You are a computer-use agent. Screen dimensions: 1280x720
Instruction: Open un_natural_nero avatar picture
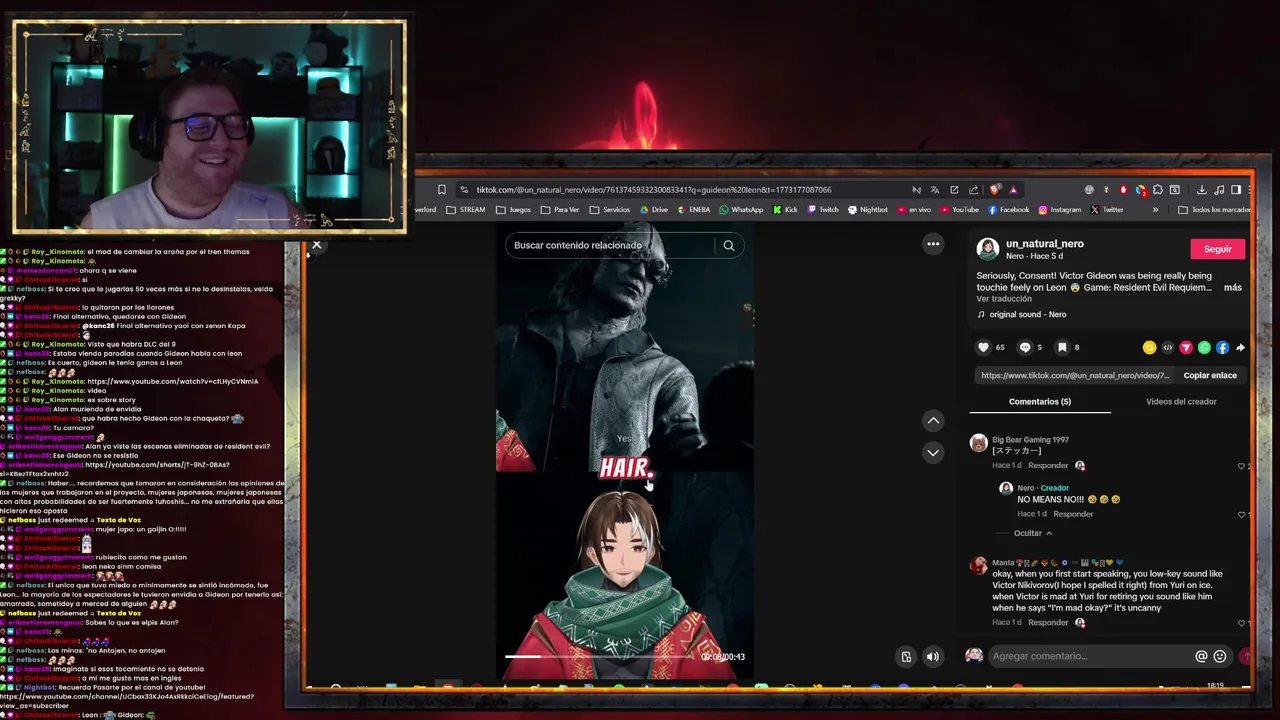988,249
